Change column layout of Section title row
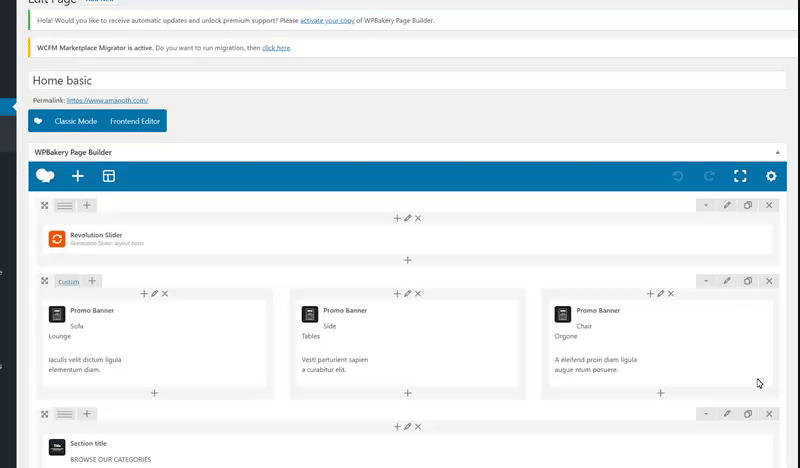The width and height of the screenshot is (800, 468). (65, 414)
